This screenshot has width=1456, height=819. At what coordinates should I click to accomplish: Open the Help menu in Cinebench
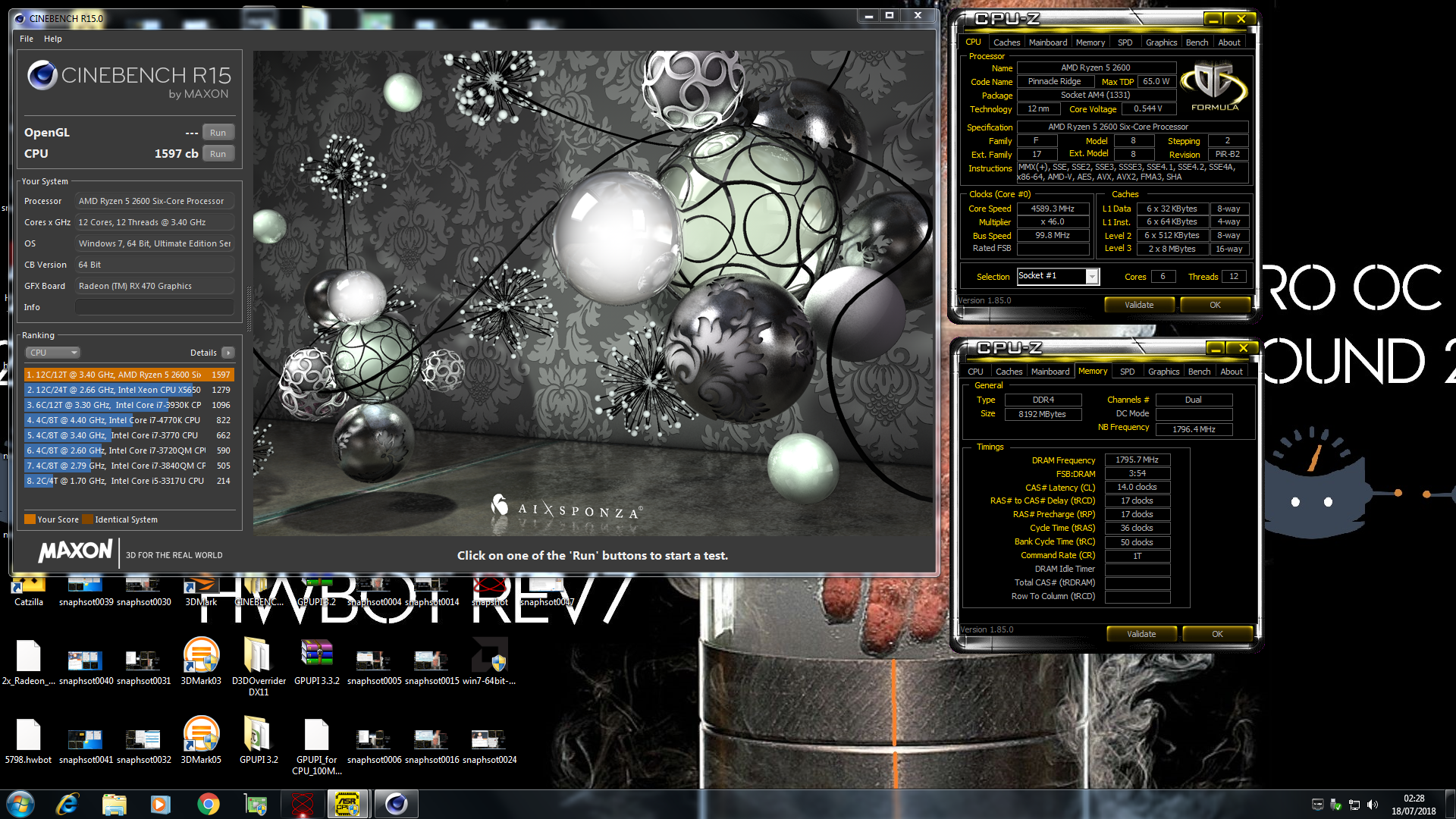pyautogui.click(x=52, y=39)
